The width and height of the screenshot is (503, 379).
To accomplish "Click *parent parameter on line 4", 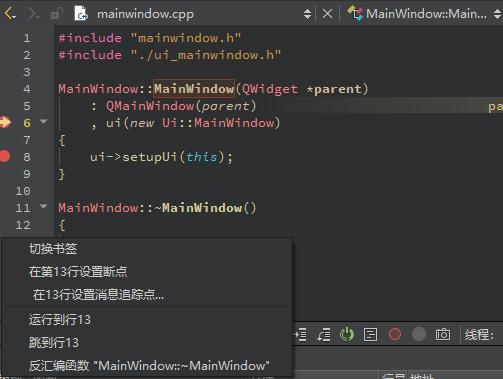I will 333,89.
